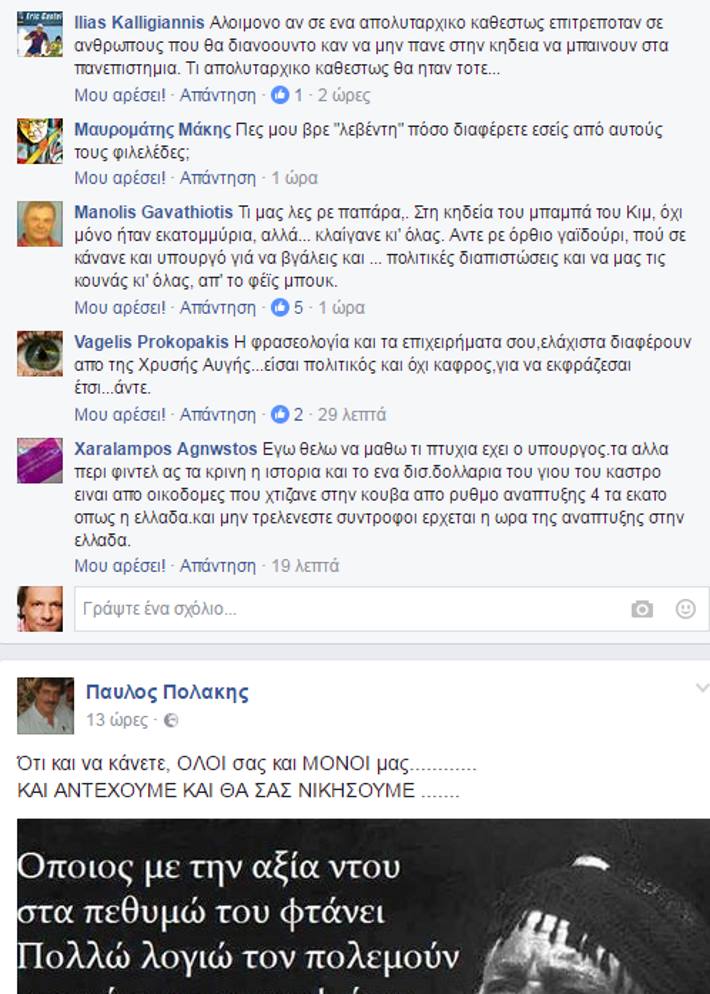Screen dimensions: 710x994
Task: Expand the post options chevron menu
Action: [702, 688]
